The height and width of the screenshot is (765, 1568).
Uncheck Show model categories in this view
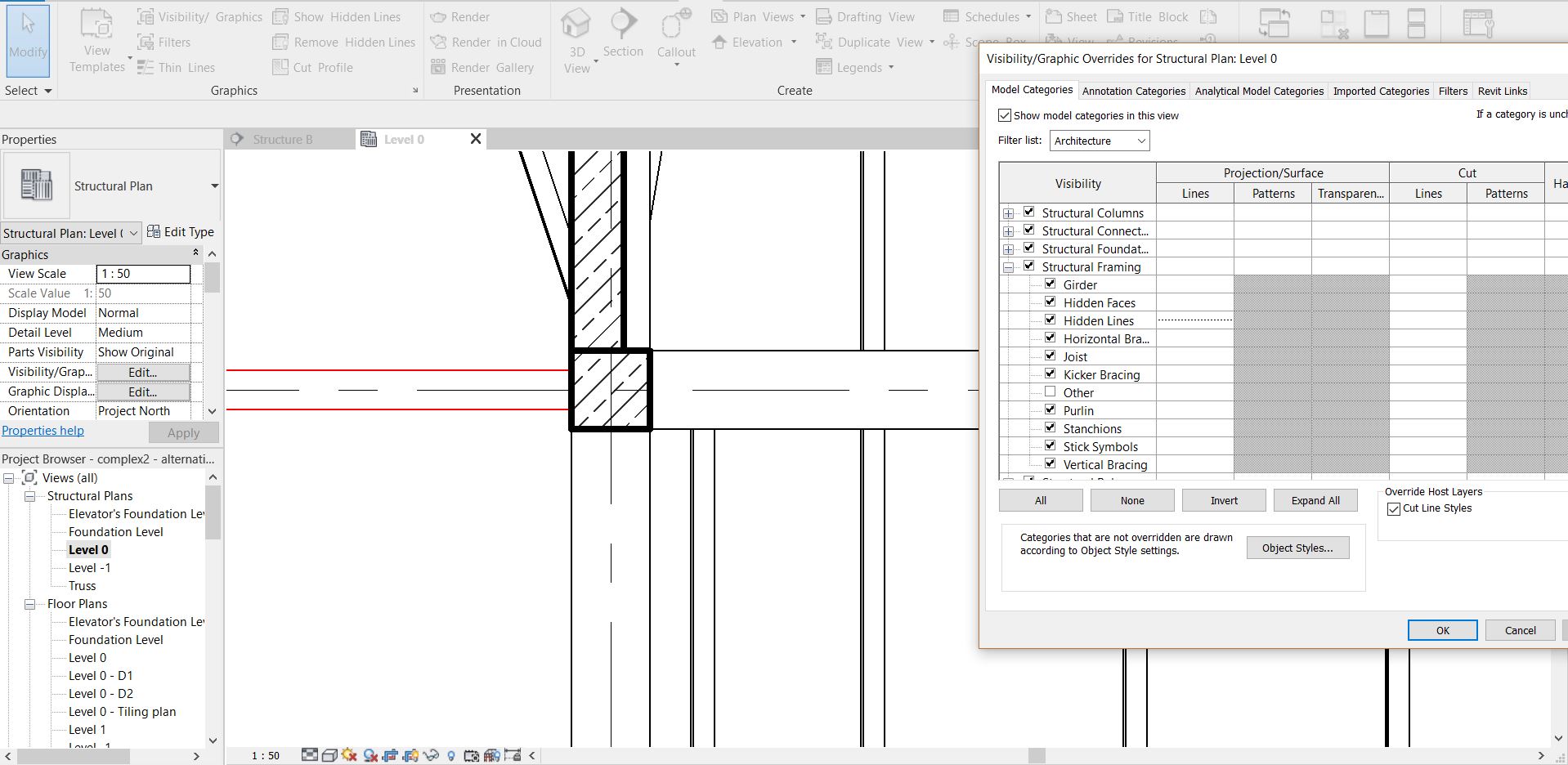pos(1005,115)
